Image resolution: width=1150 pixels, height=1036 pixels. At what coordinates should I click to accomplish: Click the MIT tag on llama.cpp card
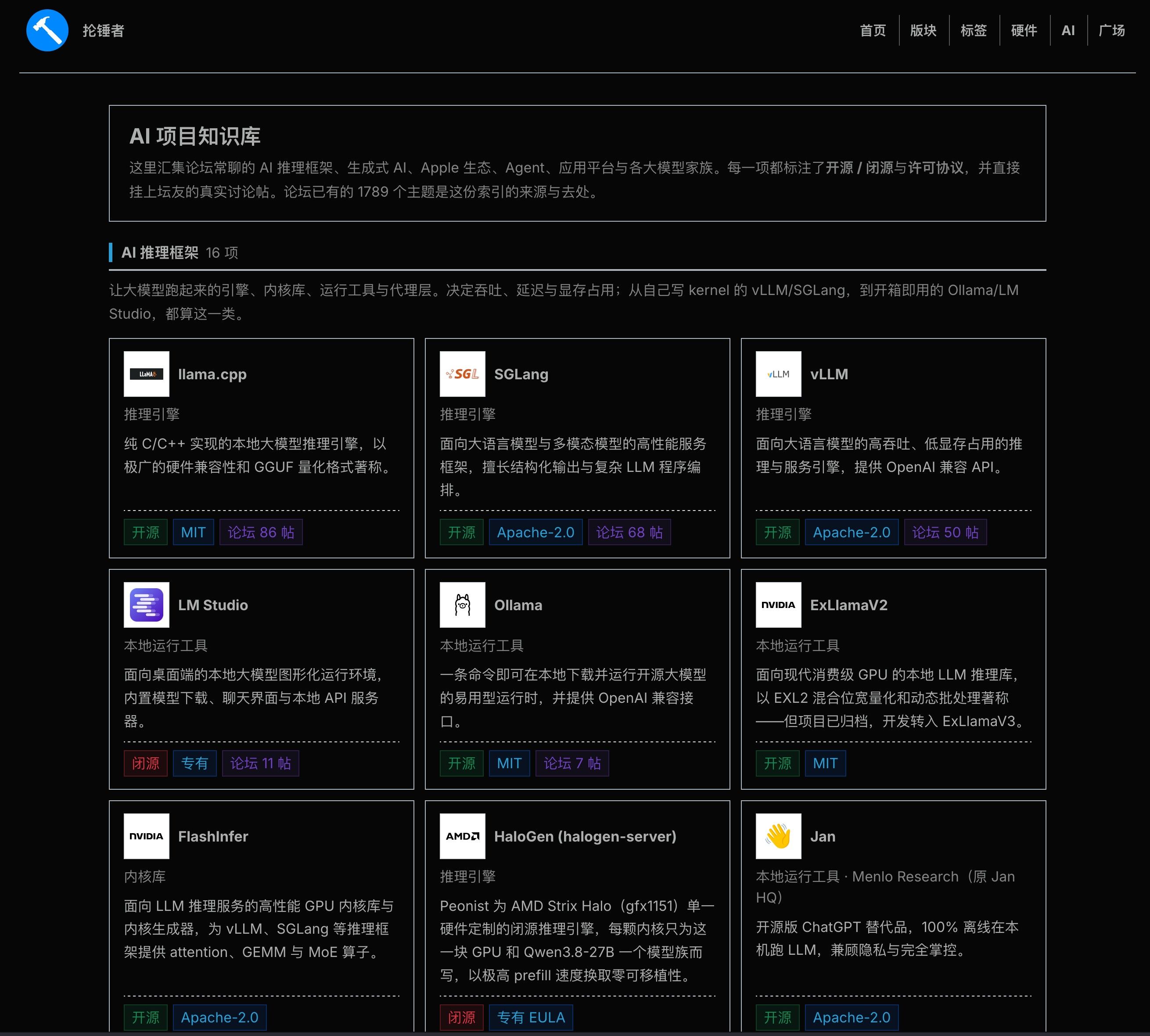194,532
